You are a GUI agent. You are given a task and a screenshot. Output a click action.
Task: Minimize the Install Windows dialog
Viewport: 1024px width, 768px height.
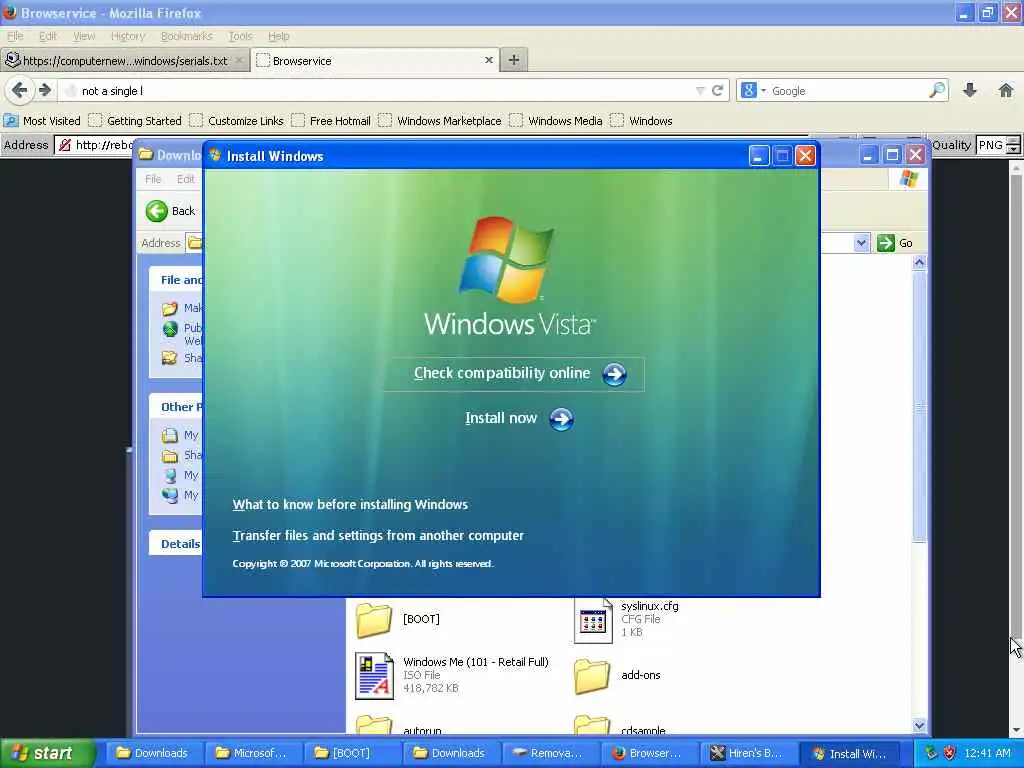tap(758, 155)
